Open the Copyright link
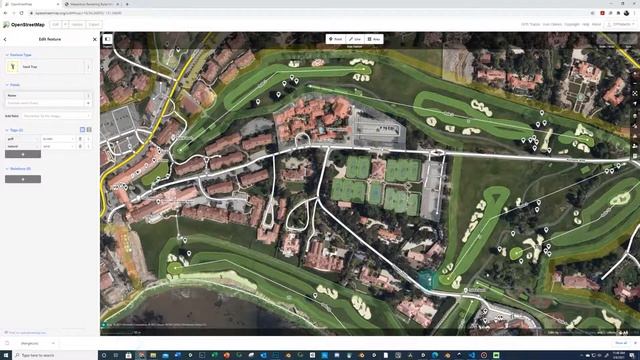Viewport: 640px width, 360px height. tap(572, 24)
